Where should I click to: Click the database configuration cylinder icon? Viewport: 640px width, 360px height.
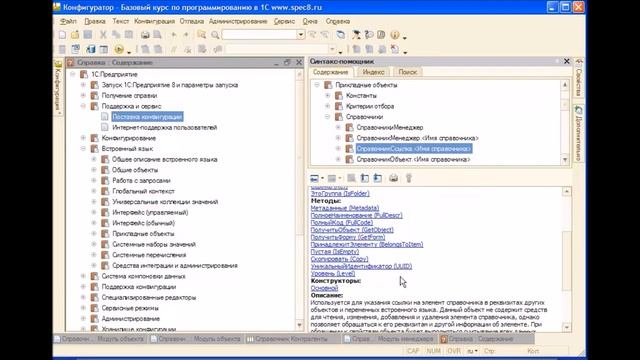pyautogui.click(x=91, y=50)
